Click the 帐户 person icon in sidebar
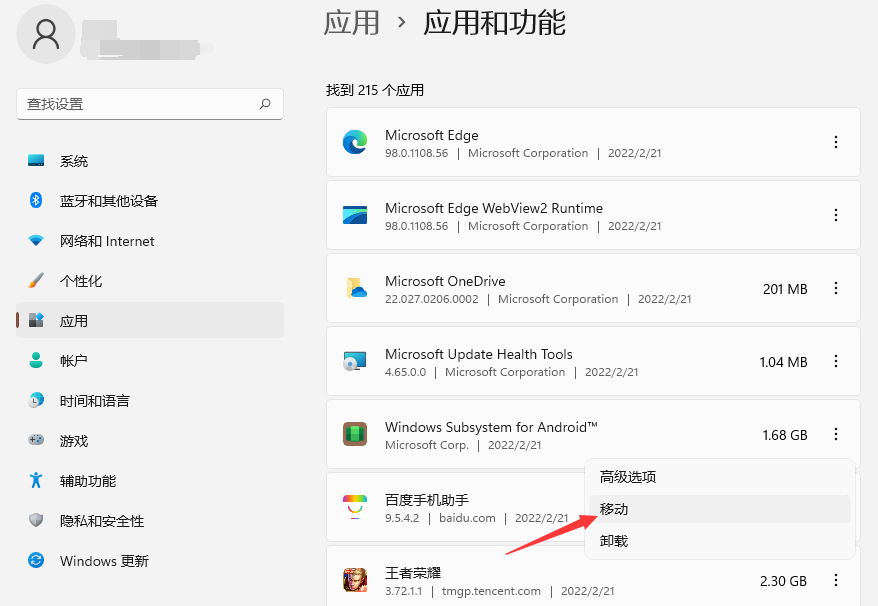The image size is (878, 606). 36,360
